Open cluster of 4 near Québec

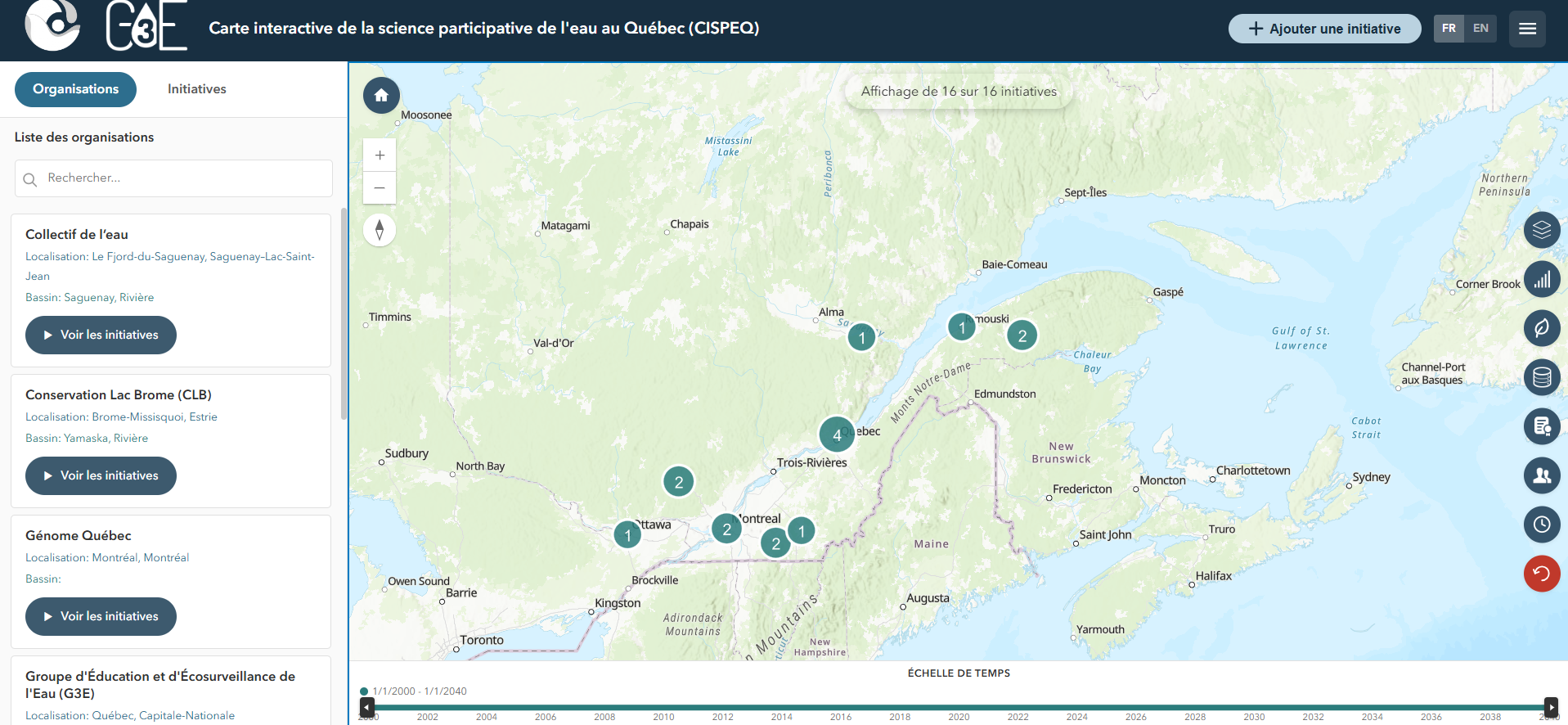pos(837,435)
